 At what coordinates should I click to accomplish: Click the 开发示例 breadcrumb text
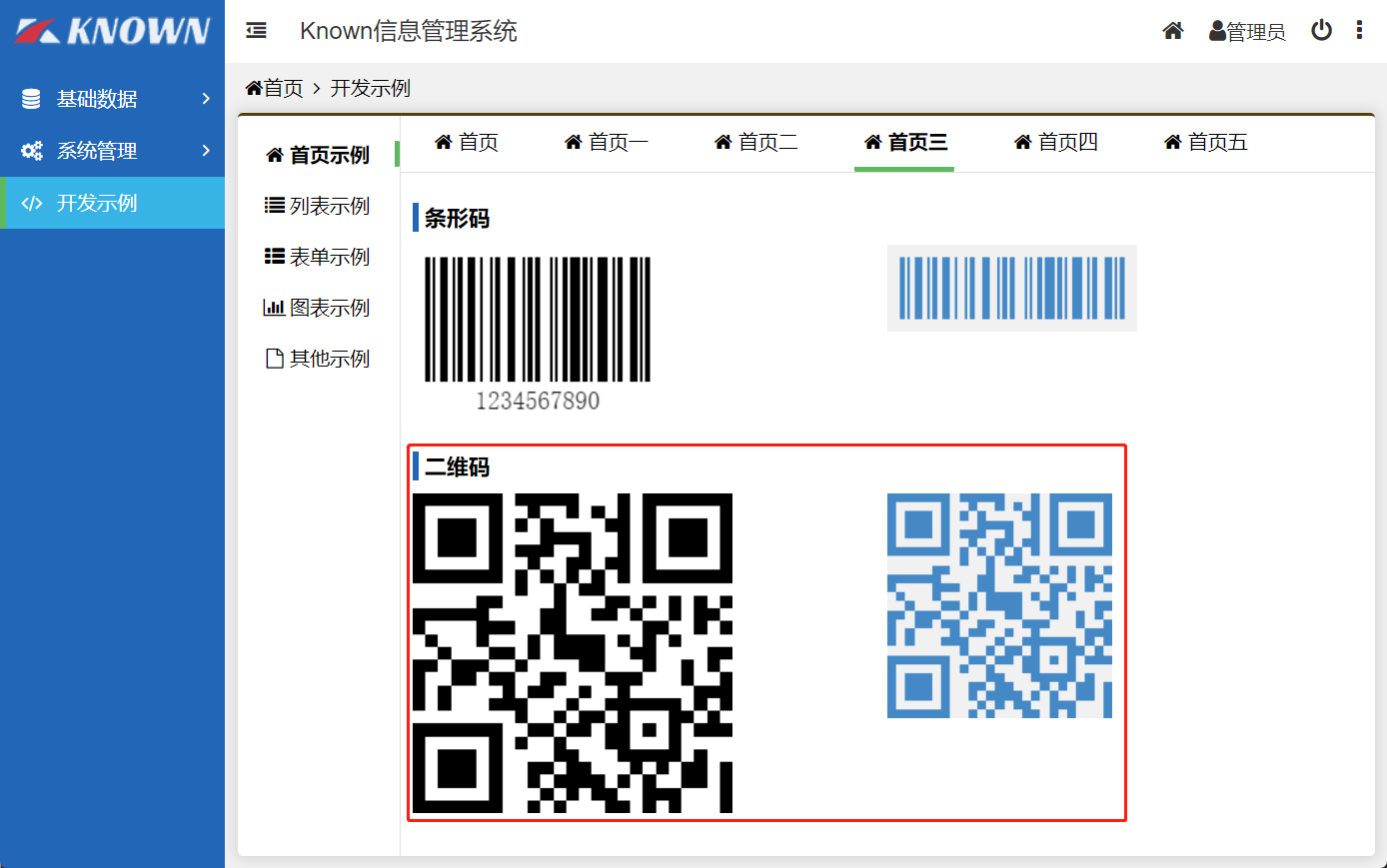pyautogui.click(x=371, y=88)
